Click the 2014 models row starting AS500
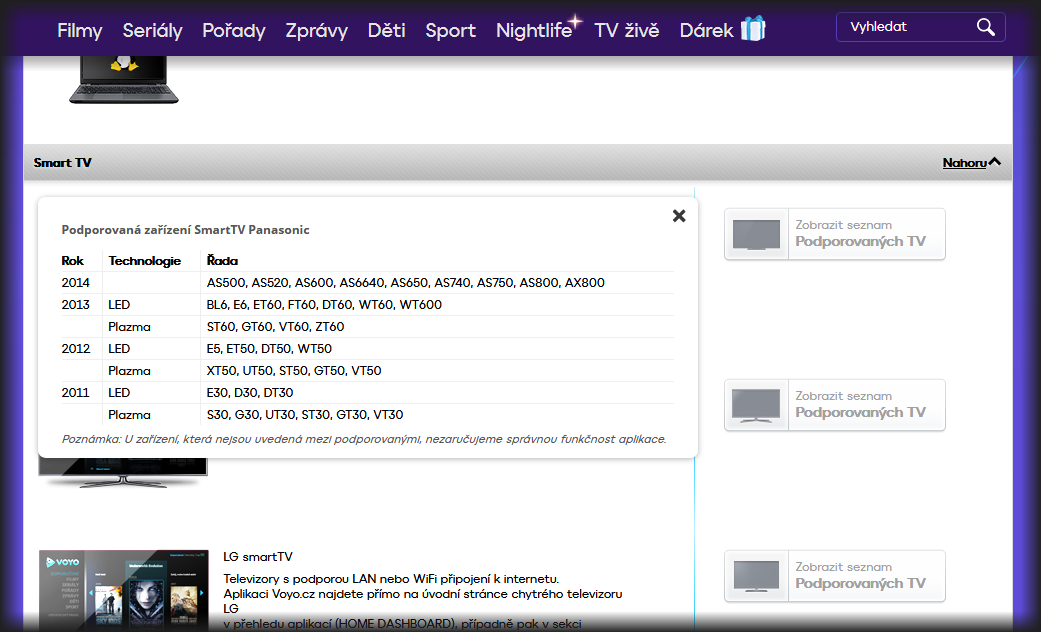Viewport: 1041px width, 632px height. click(406, 283)
